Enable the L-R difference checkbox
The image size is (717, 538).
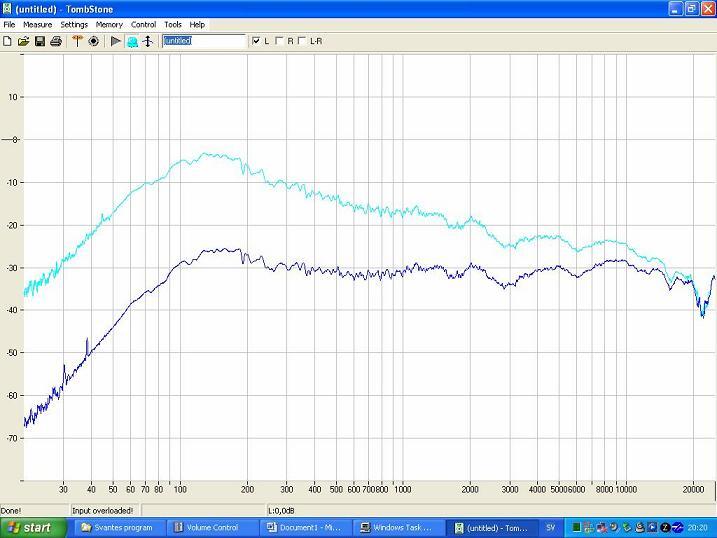(301, 41)
